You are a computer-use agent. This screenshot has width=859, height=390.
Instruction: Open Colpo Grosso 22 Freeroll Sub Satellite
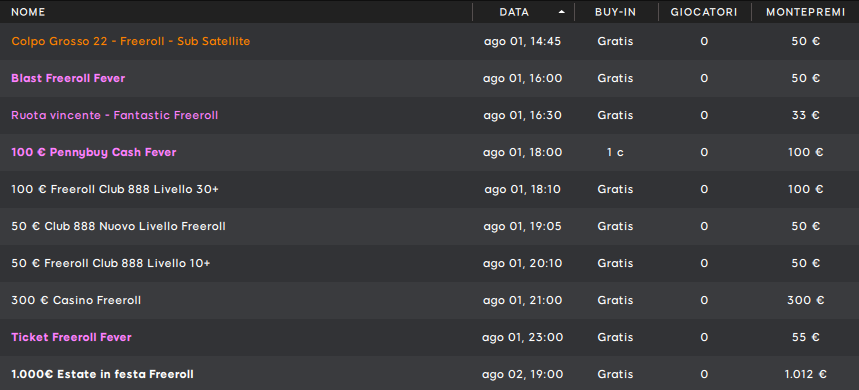[x=430, y=42]
